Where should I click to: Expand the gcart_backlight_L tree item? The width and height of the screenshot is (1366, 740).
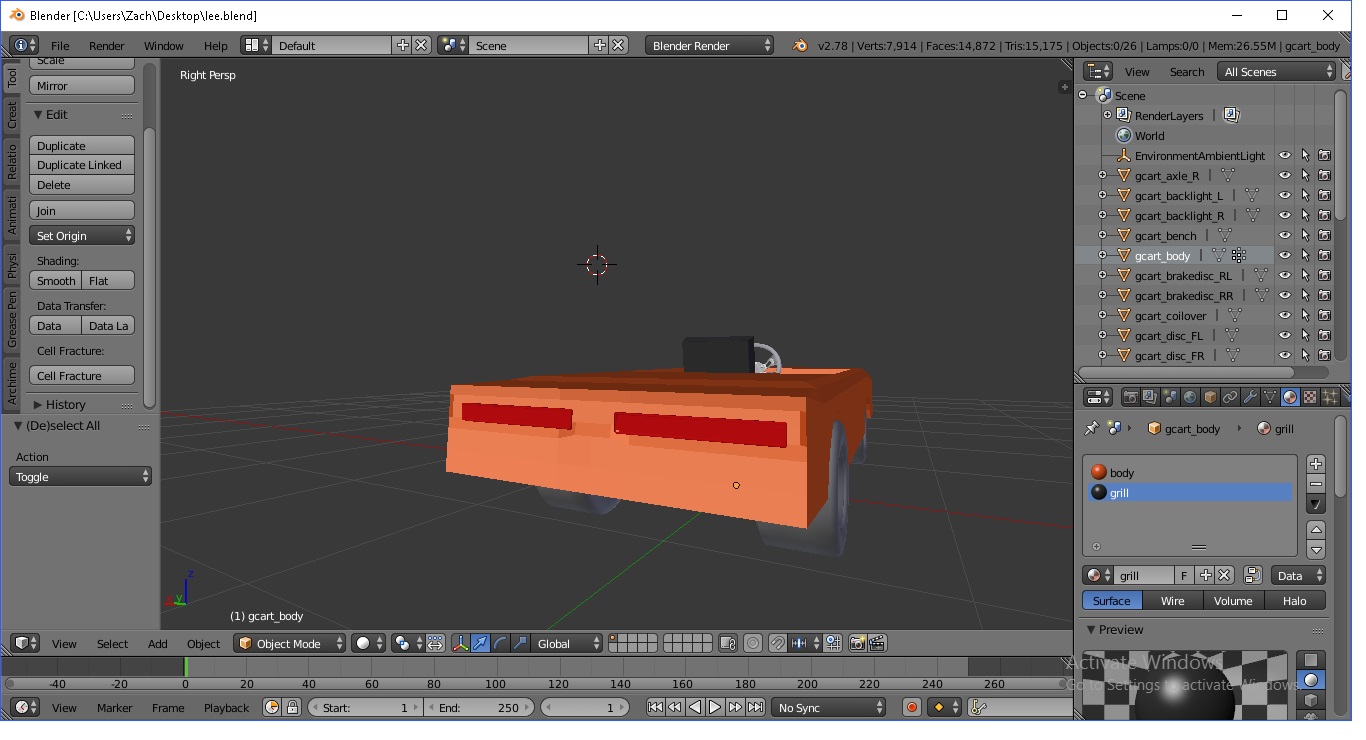(1103, 195)
